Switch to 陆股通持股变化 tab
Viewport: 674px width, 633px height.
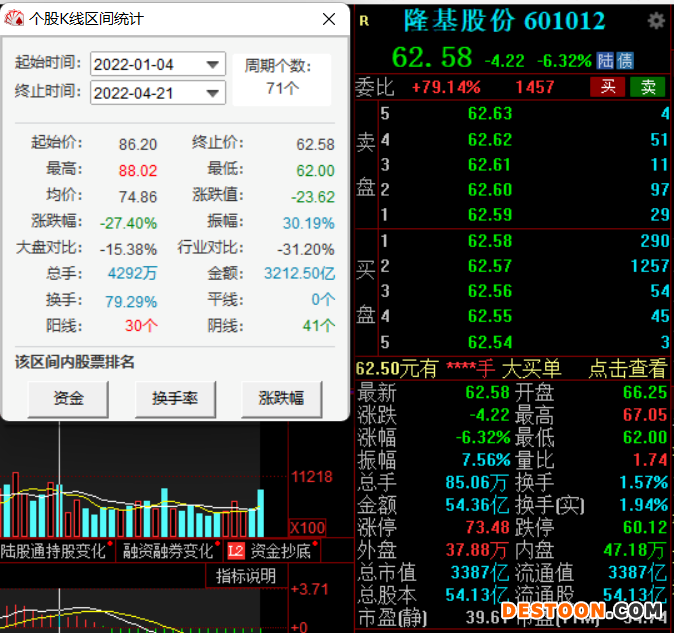[53, 550]
